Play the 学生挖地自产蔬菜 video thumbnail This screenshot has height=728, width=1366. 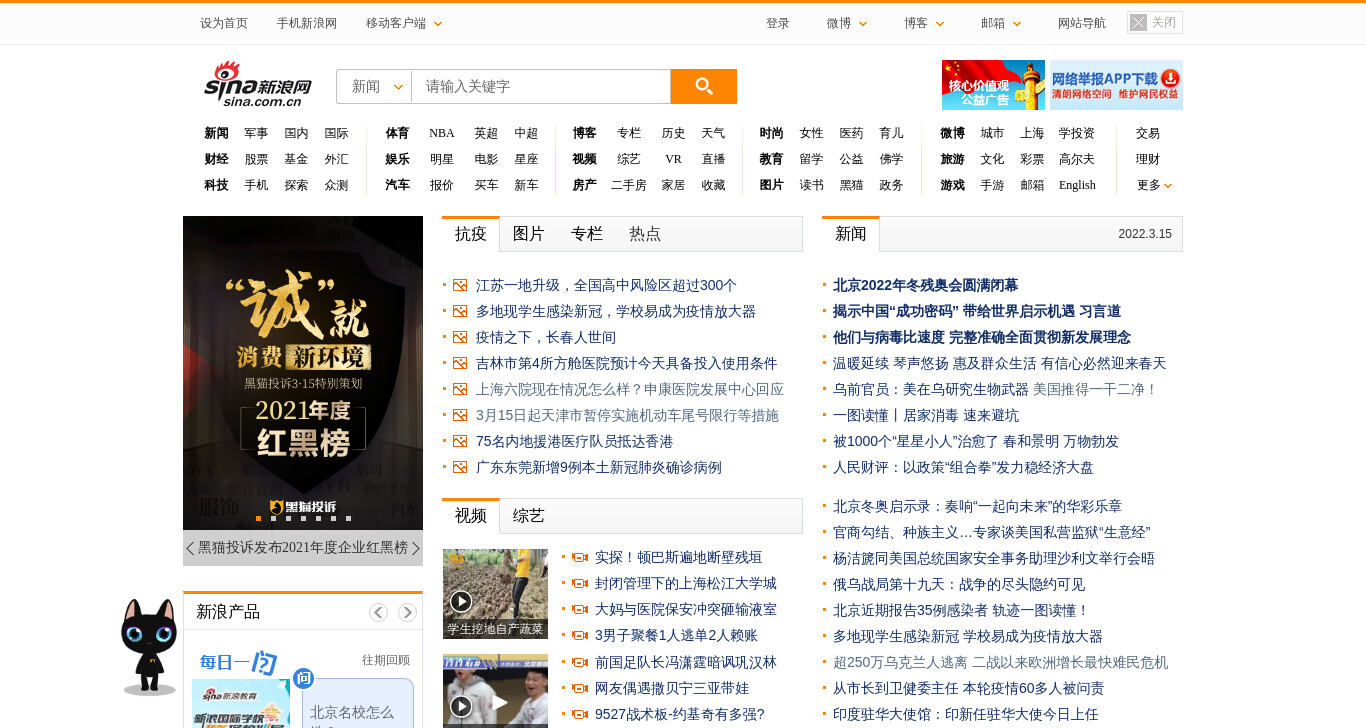point(496,594)
